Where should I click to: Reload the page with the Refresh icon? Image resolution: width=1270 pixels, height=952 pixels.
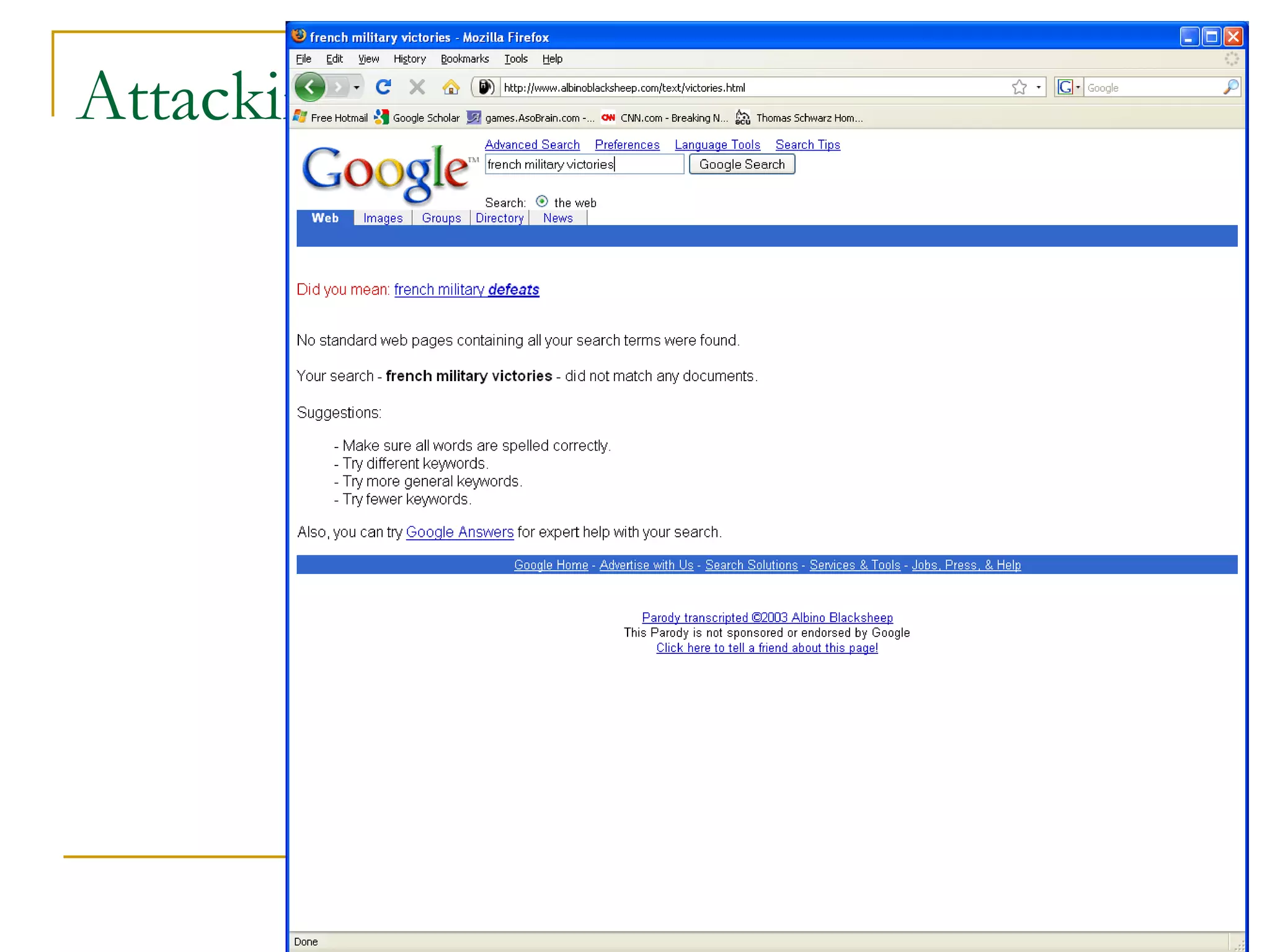(383, 87)
